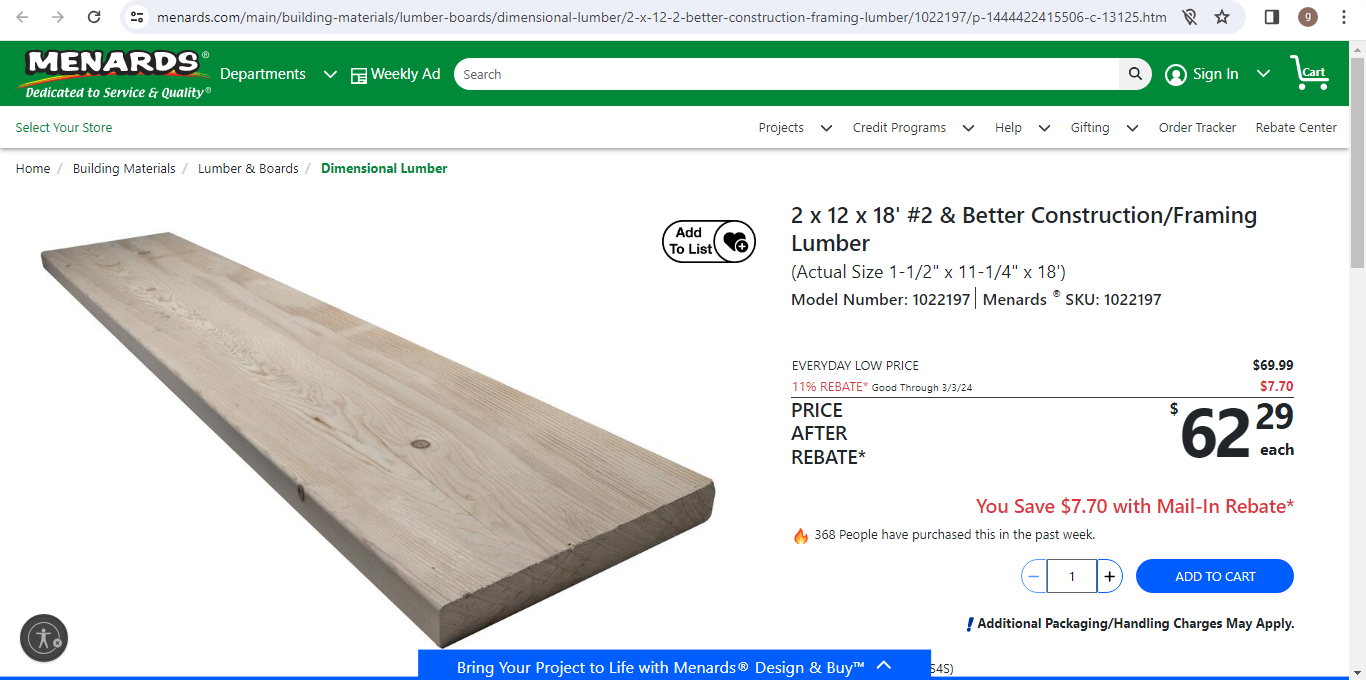This screenshot has height=680, width=1366.
Task: Add the lumber to cart
Action: pyautogui.click(x=1215, y=576)
